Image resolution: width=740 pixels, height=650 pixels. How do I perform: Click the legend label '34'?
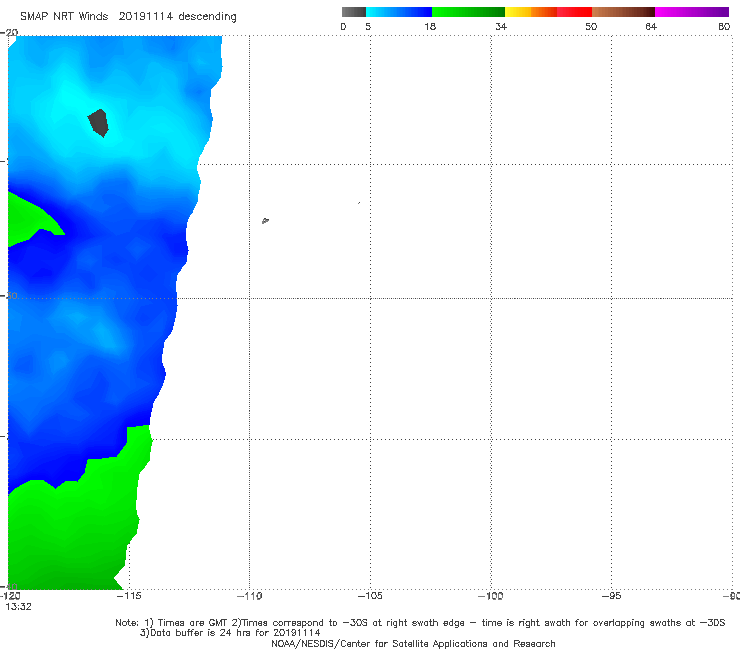click(501, 27)
